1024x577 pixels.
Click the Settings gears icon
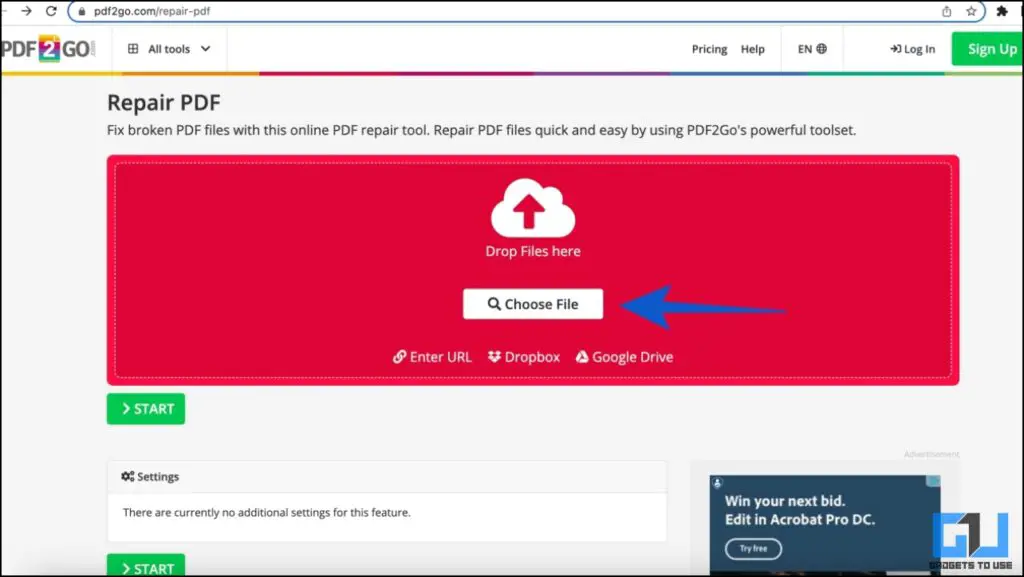[127, 476]
